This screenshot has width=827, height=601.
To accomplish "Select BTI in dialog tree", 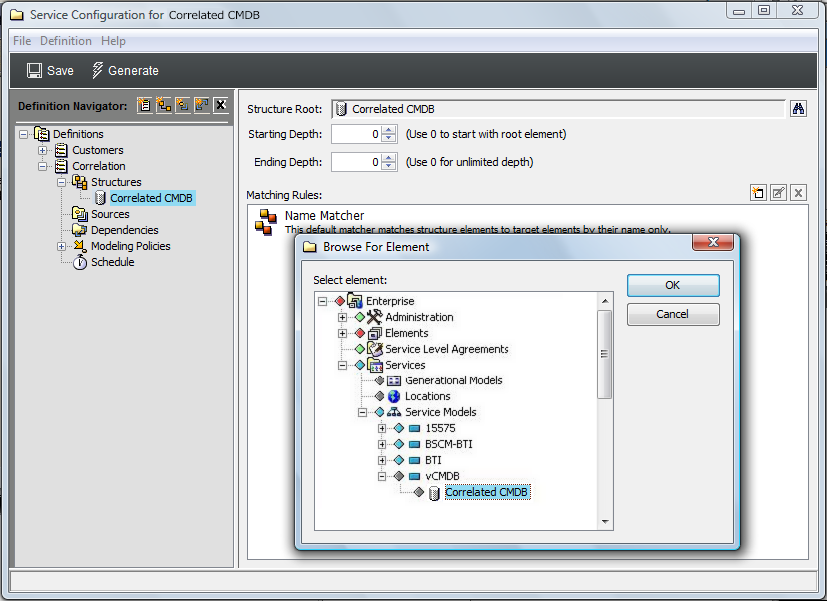I will [x=434, y=460].
